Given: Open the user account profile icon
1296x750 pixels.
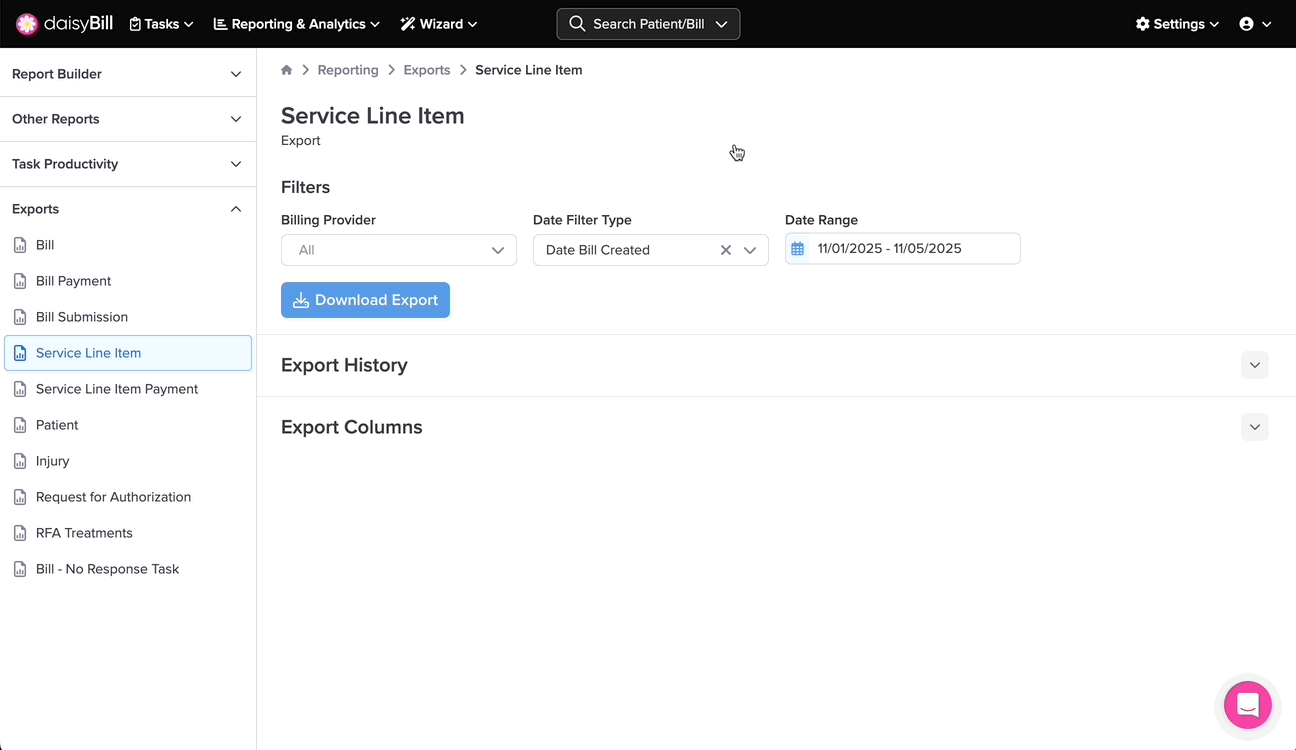Looking at the screenshot, I should pyautogui.click(x=1247, y=24).
